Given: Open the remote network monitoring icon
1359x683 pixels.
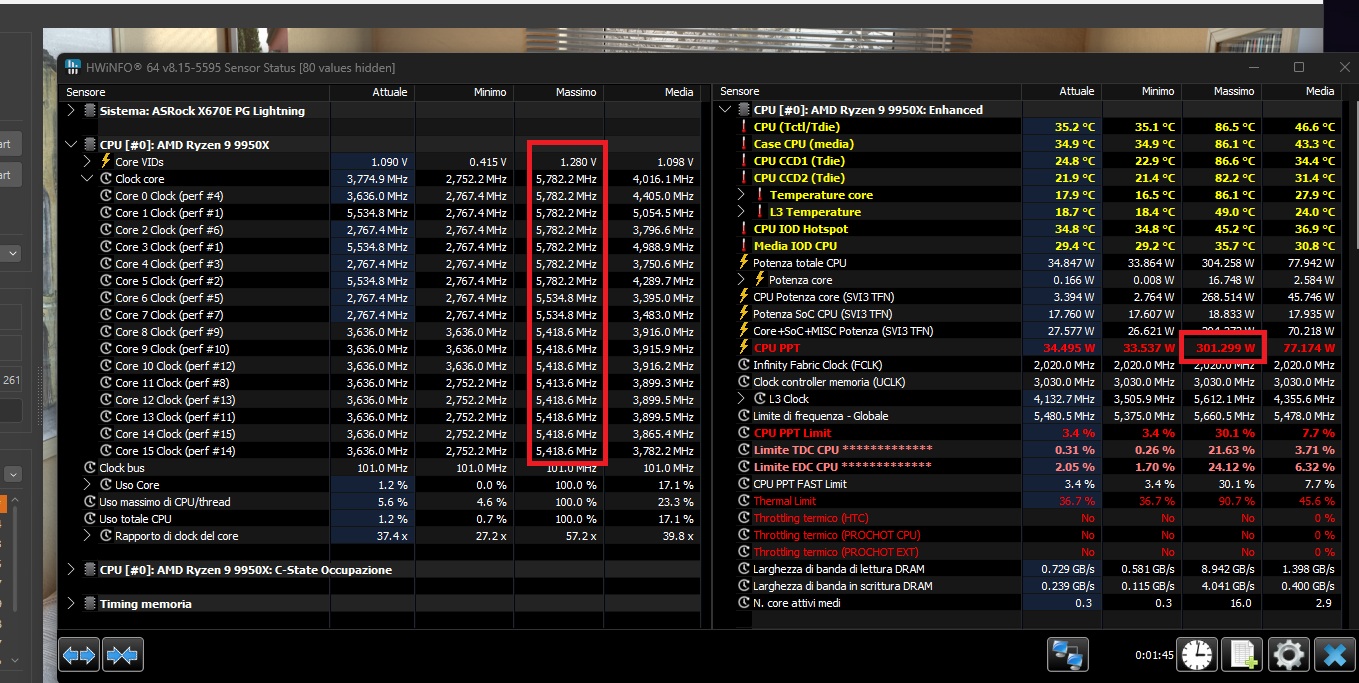Looking at the screenshot, I should coord(1067,655).
